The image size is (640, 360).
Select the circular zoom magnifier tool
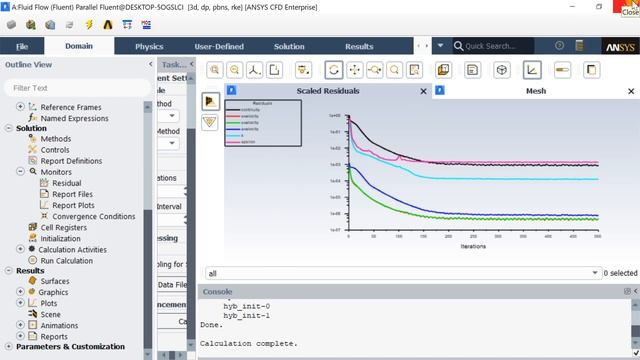tap(394, 70)
